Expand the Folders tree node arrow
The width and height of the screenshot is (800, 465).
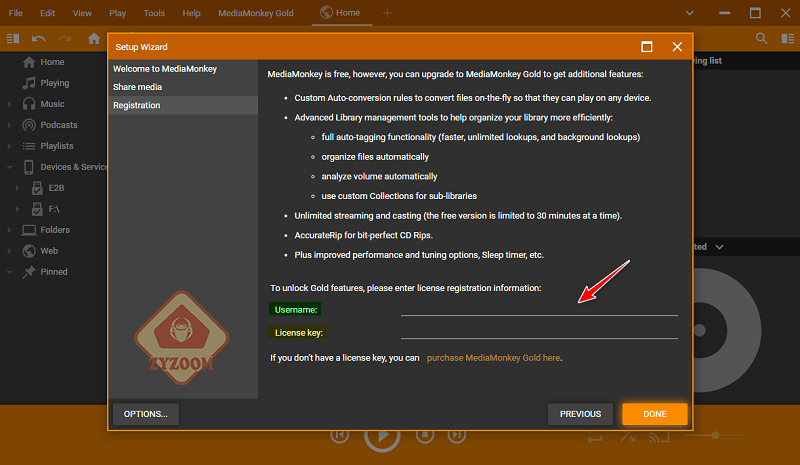(9, 230)
